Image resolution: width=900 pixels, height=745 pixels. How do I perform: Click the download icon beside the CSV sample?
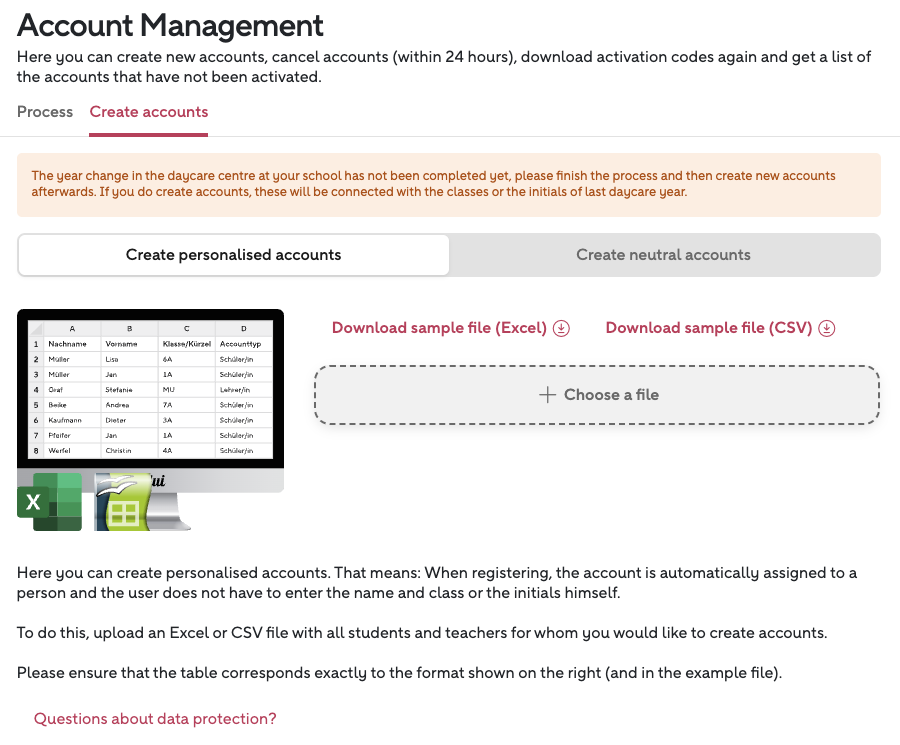click(x=827, y=328)
